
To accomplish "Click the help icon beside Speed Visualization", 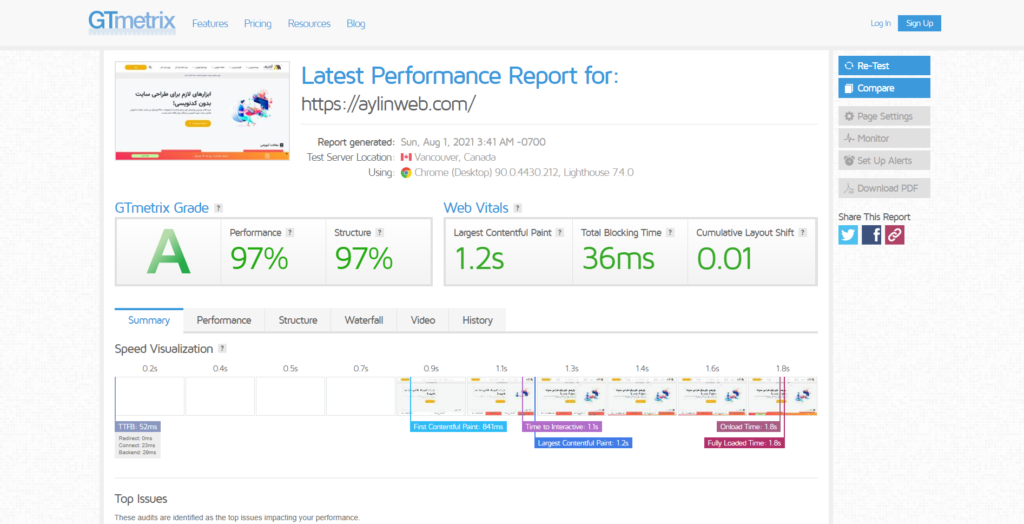I will [222, 349].
